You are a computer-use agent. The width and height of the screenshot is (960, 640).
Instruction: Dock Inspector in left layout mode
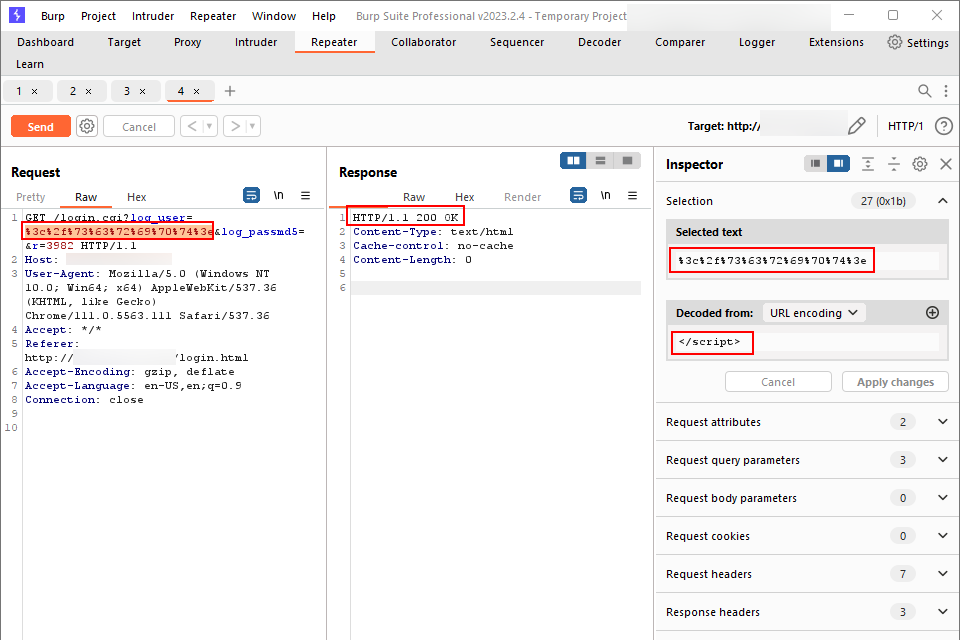(x=815, y=164)
